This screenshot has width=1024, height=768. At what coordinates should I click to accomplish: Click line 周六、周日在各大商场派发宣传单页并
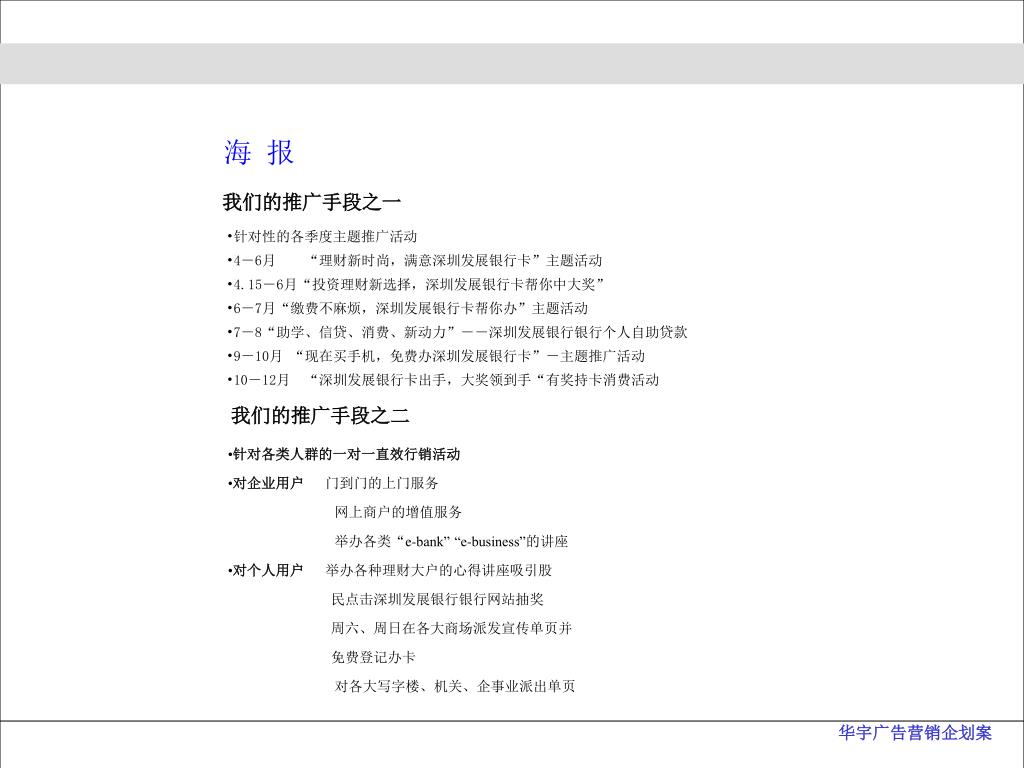(451, 628)
